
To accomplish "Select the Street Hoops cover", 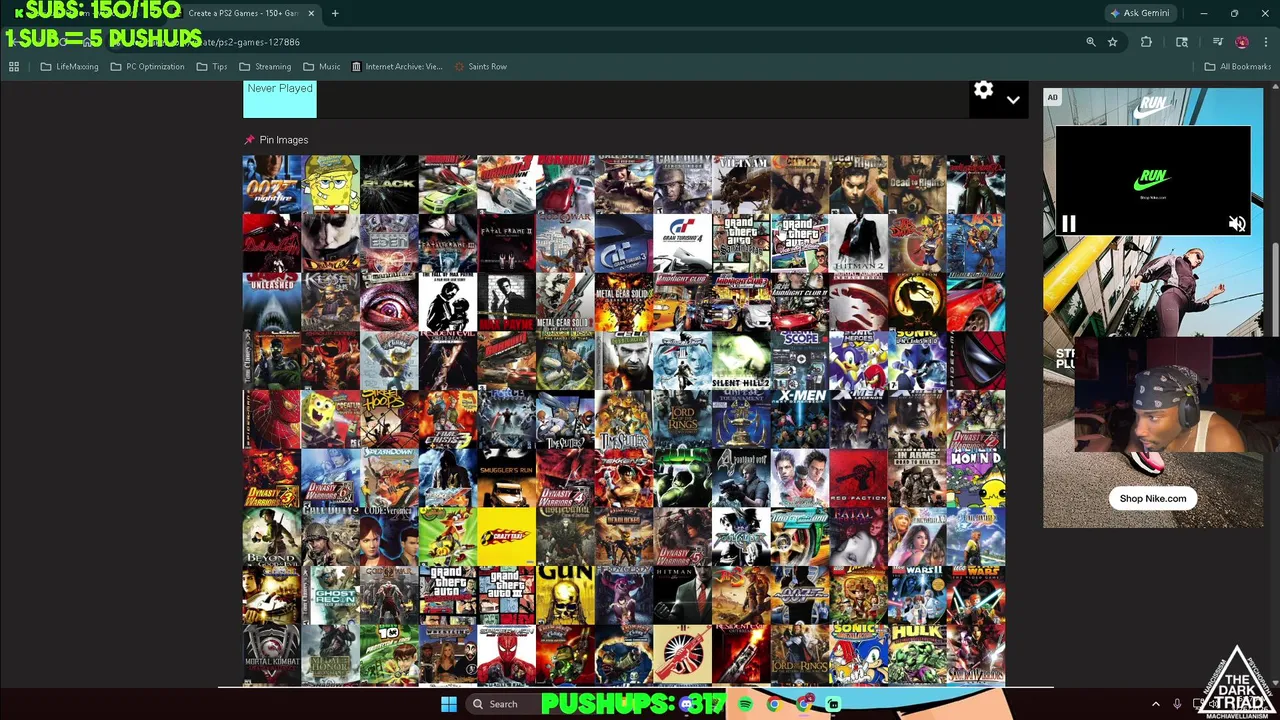I will pyautogui.click(x=389, y=420).
